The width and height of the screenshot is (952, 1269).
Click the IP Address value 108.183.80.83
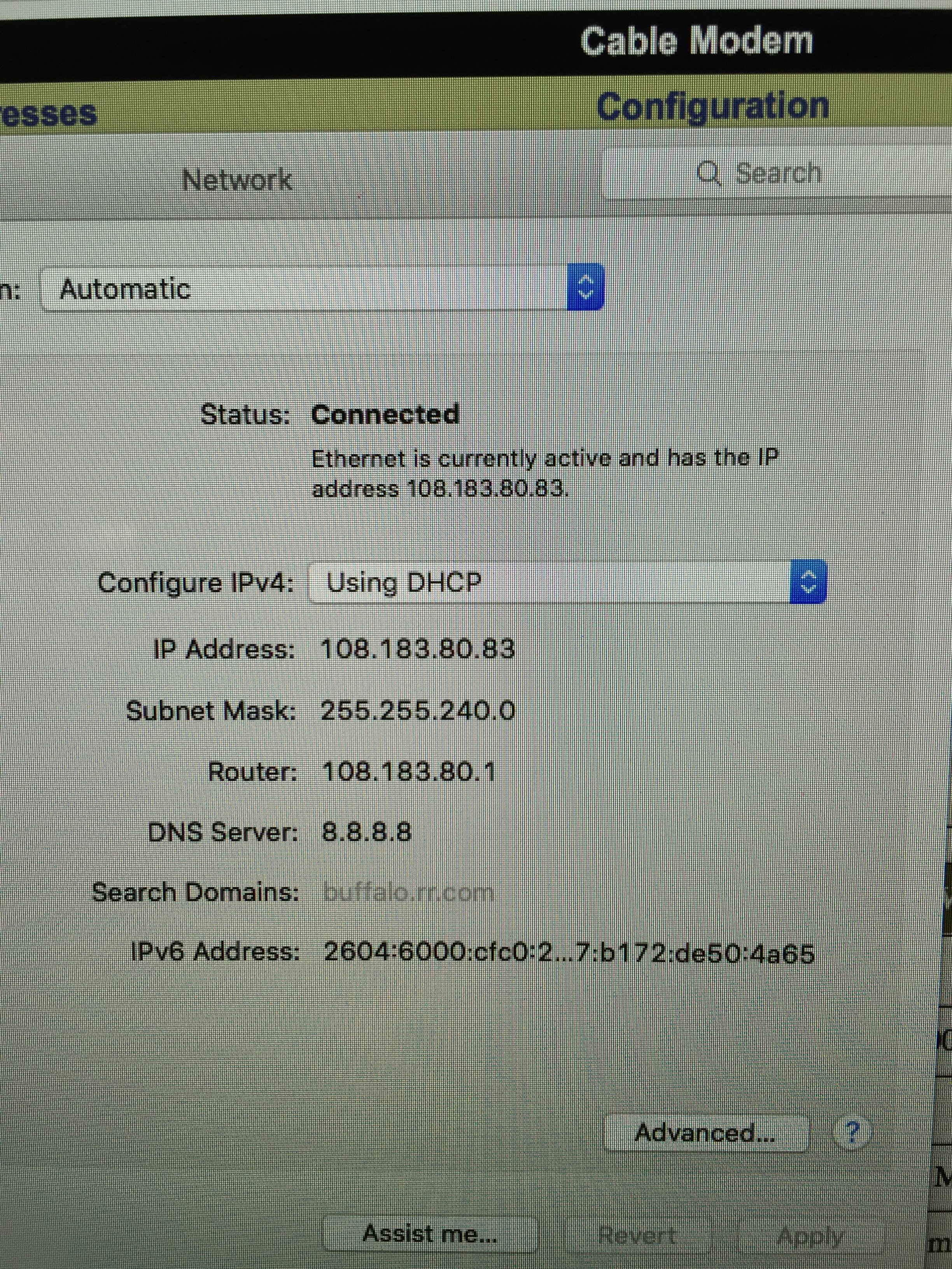point(418,649)
